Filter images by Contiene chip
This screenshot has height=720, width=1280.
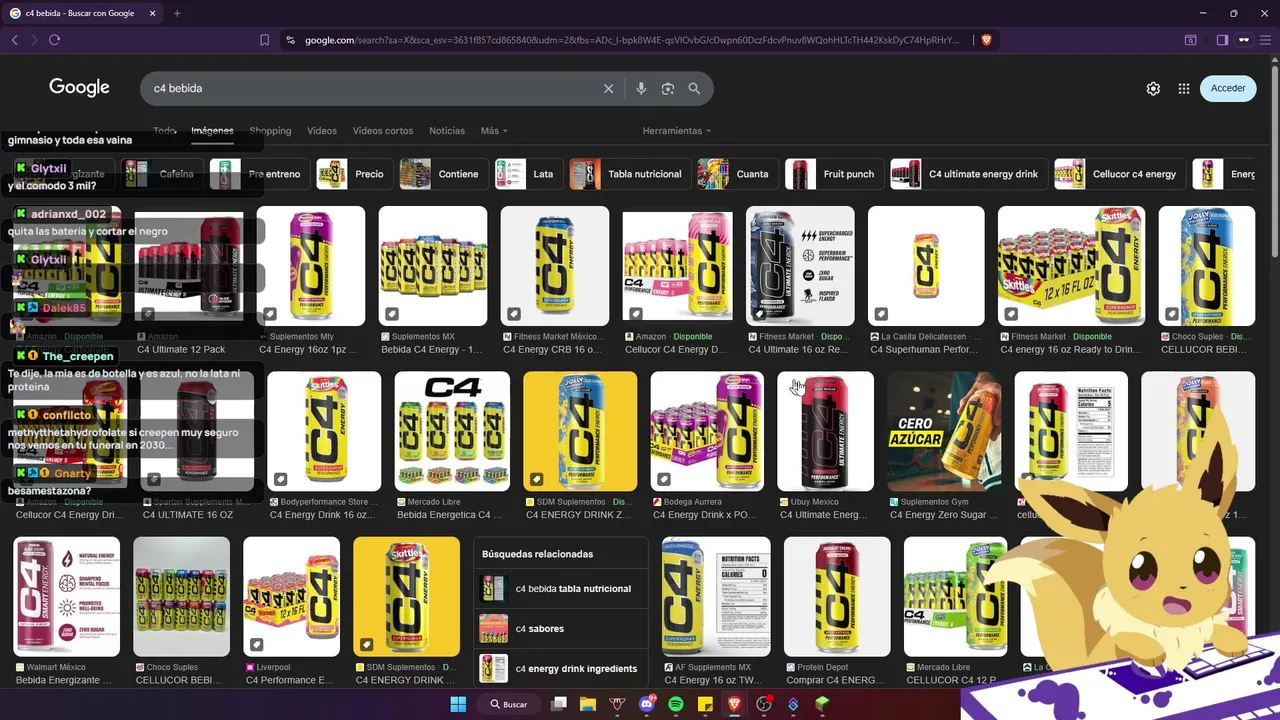(x=443, y=174)
